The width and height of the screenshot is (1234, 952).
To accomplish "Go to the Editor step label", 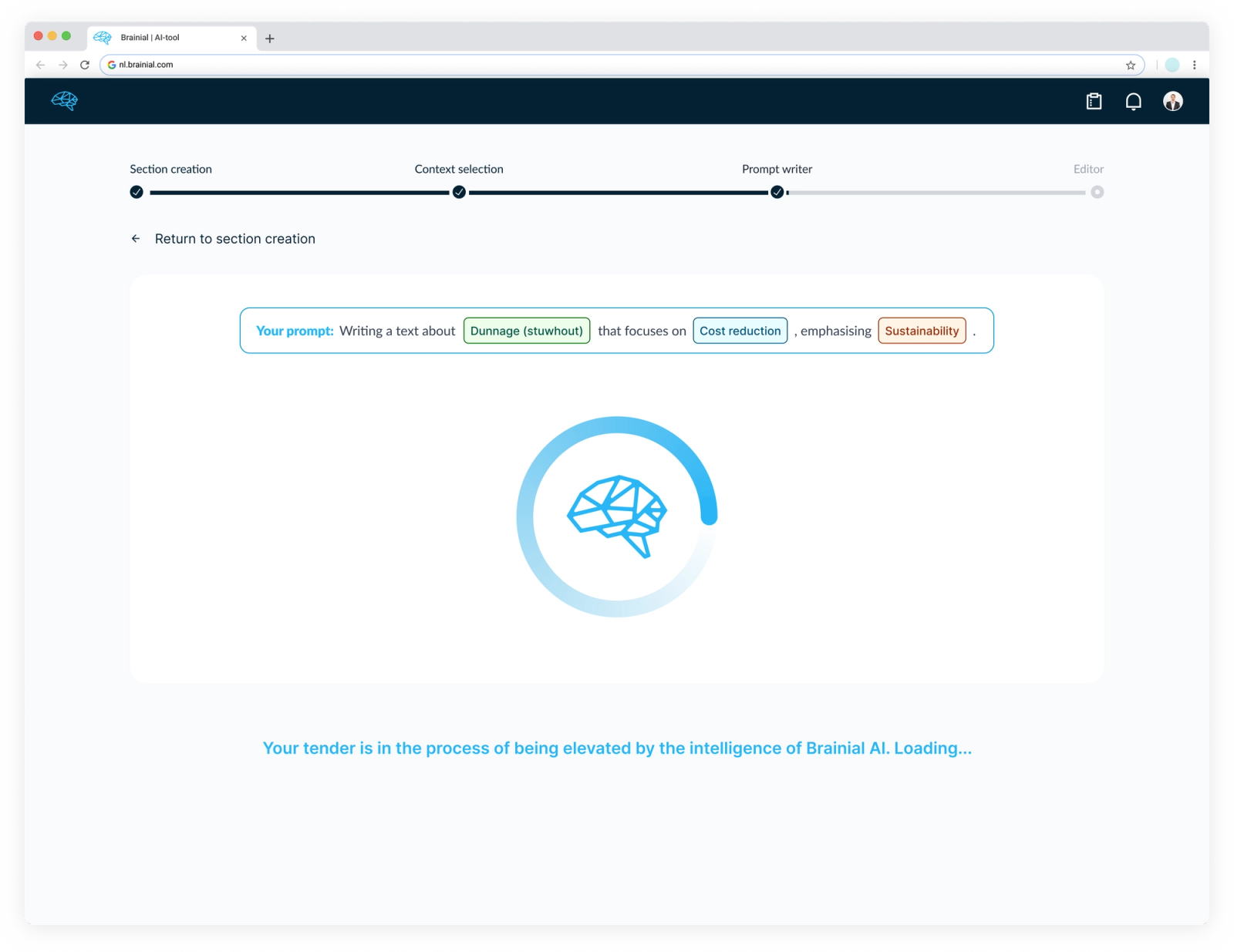I will [1088, 169].
